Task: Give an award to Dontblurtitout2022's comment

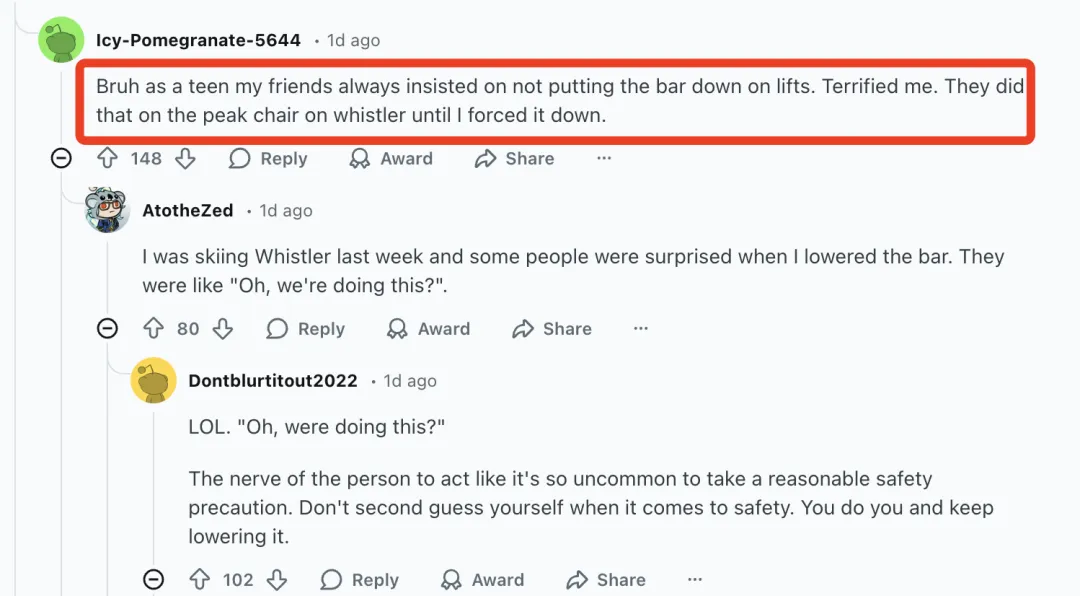Action: [483, 580]
